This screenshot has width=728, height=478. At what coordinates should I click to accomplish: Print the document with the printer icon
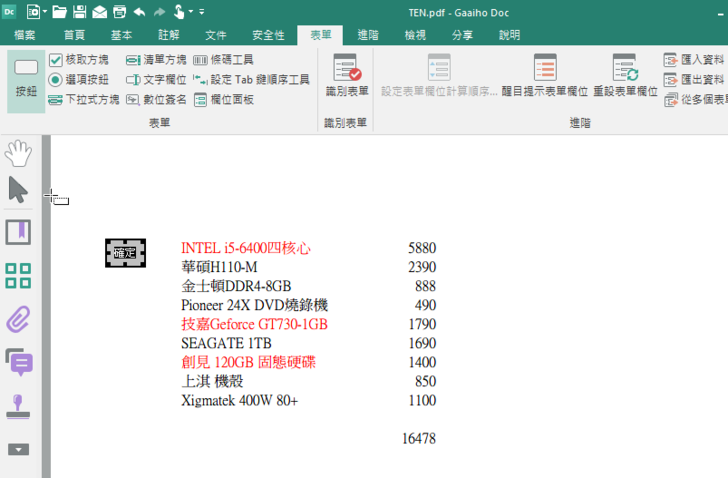click(119, 12)
